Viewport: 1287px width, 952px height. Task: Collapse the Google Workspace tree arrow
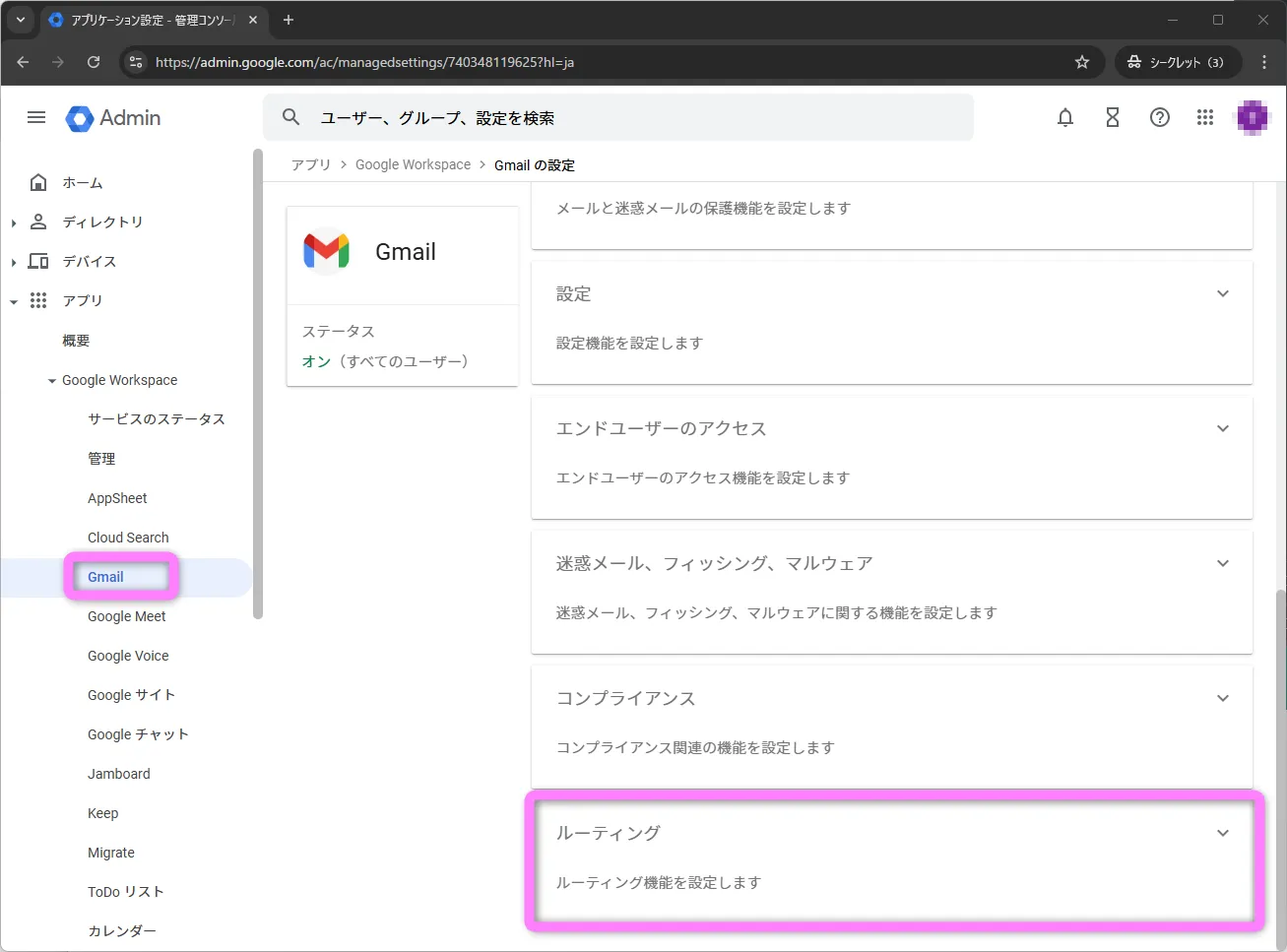52,381
